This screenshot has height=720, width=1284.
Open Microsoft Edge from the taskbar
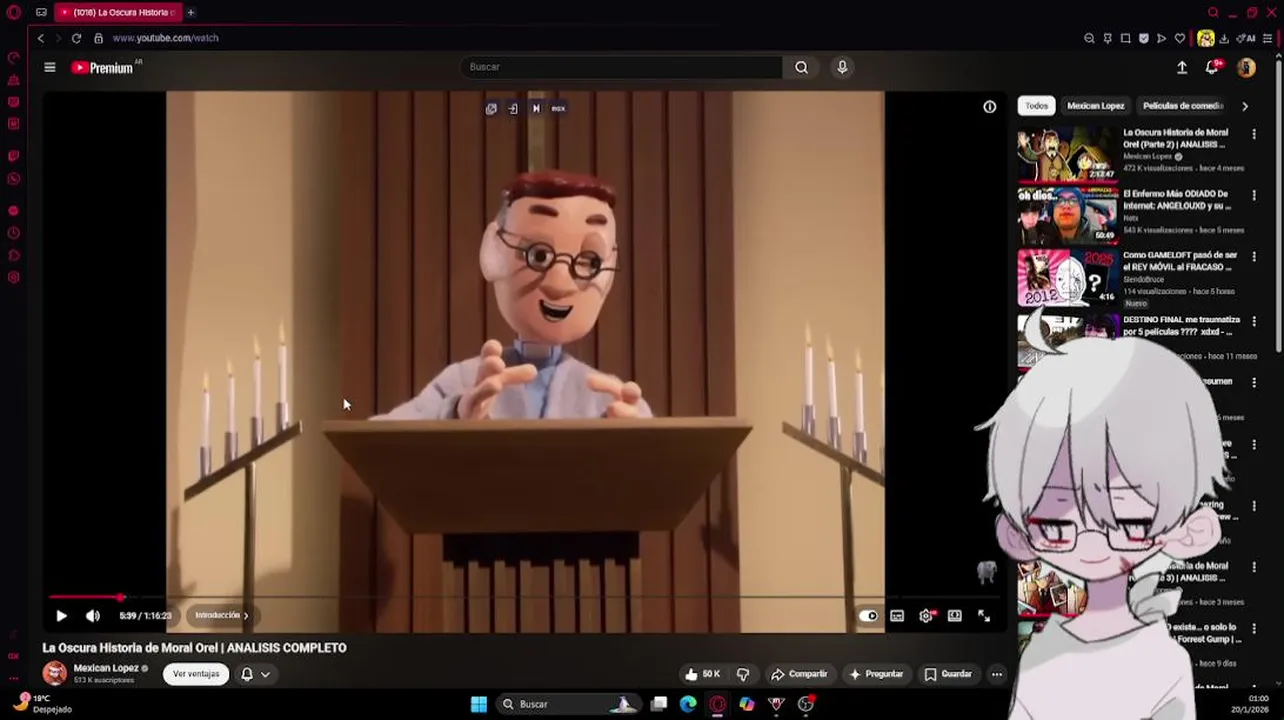[x=688, y=704]
